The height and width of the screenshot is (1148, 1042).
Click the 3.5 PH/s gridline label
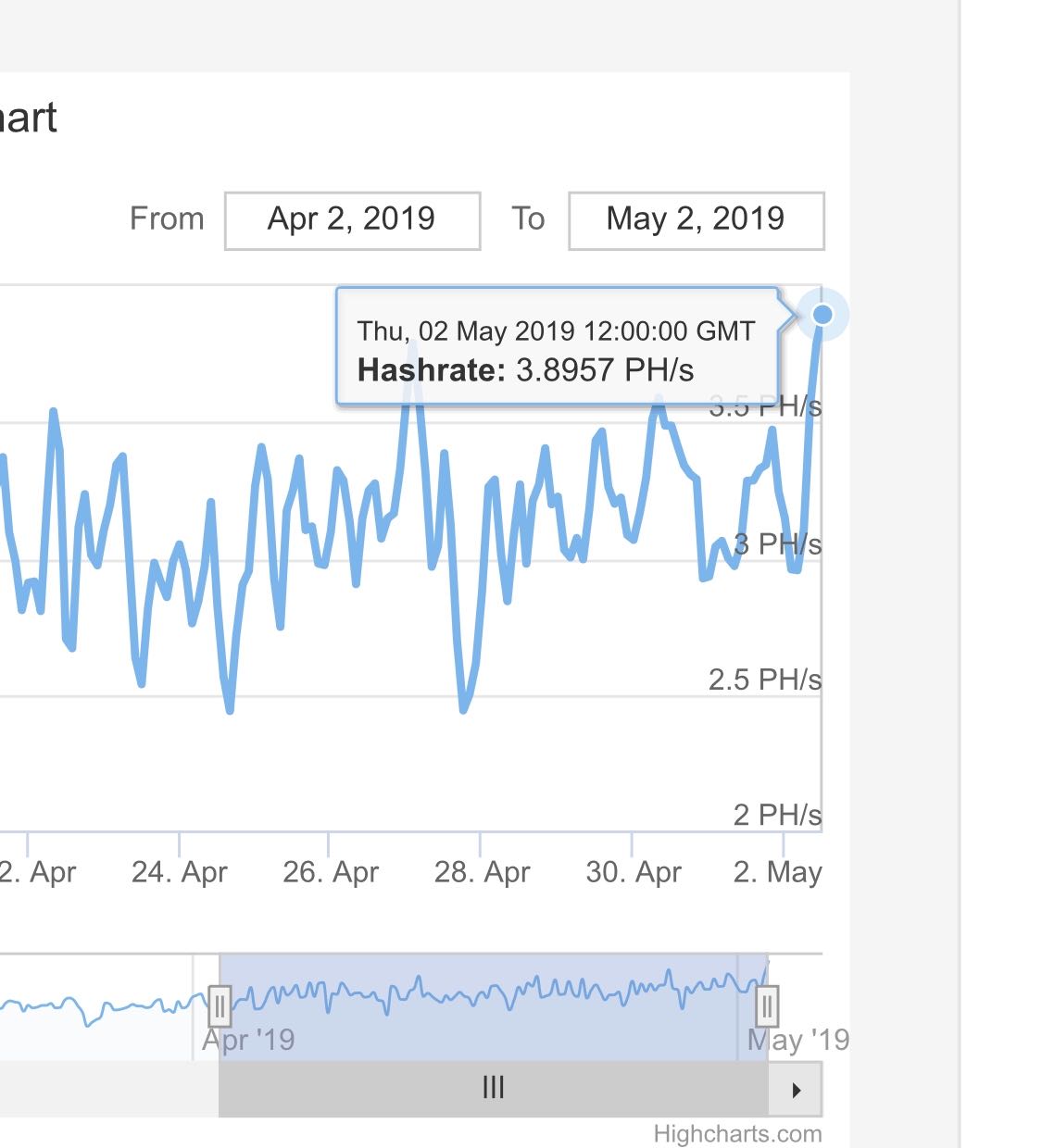tap(763, 406)
